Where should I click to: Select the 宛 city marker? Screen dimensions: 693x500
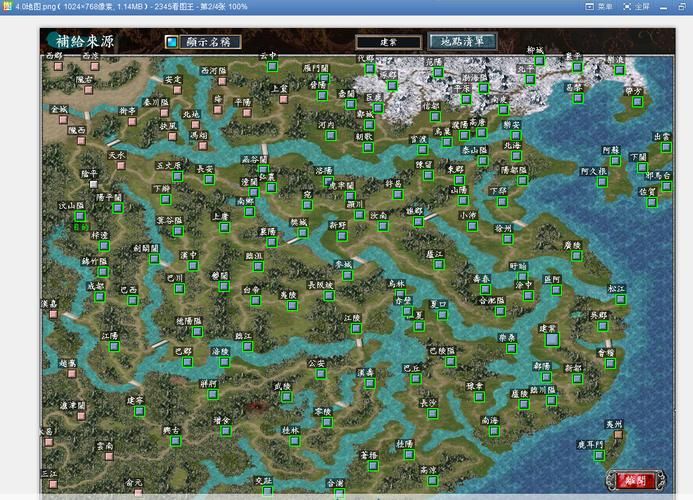[307, 205]
